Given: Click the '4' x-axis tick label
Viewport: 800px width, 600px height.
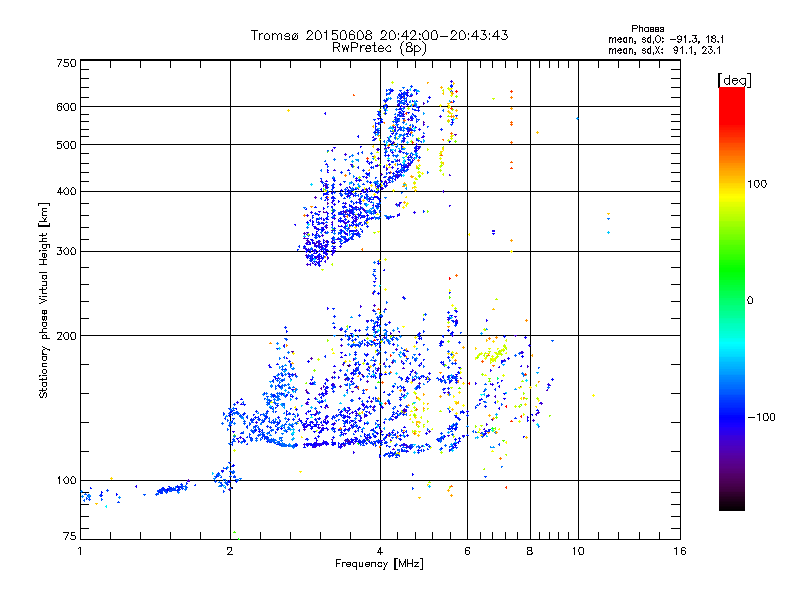Looking at the screenshot, I should pyautogui.click(x=380, y=551).
